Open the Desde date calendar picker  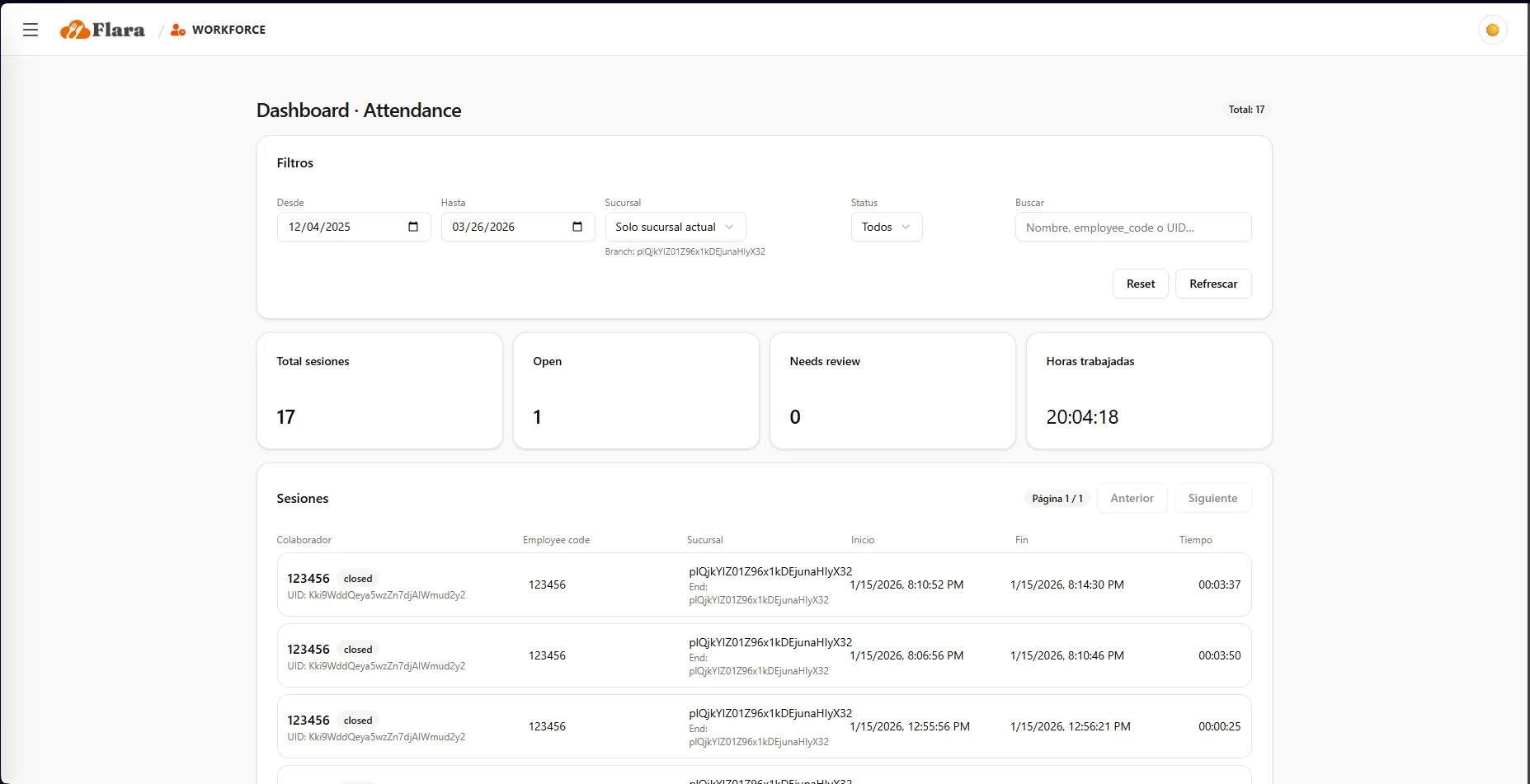[x=413, y=227]
